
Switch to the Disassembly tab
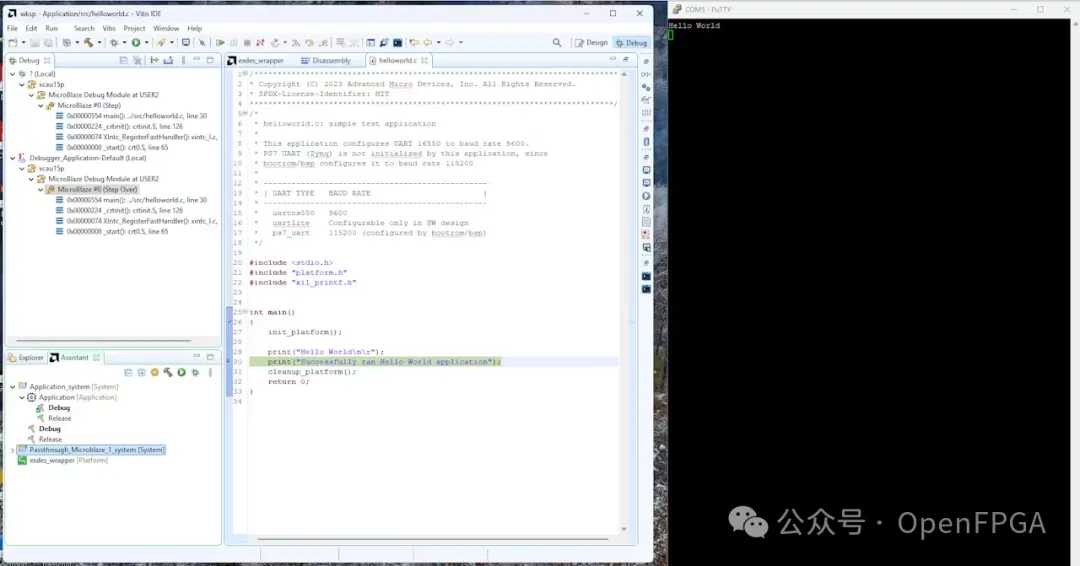pyautogui.click(x=326, y=61)
